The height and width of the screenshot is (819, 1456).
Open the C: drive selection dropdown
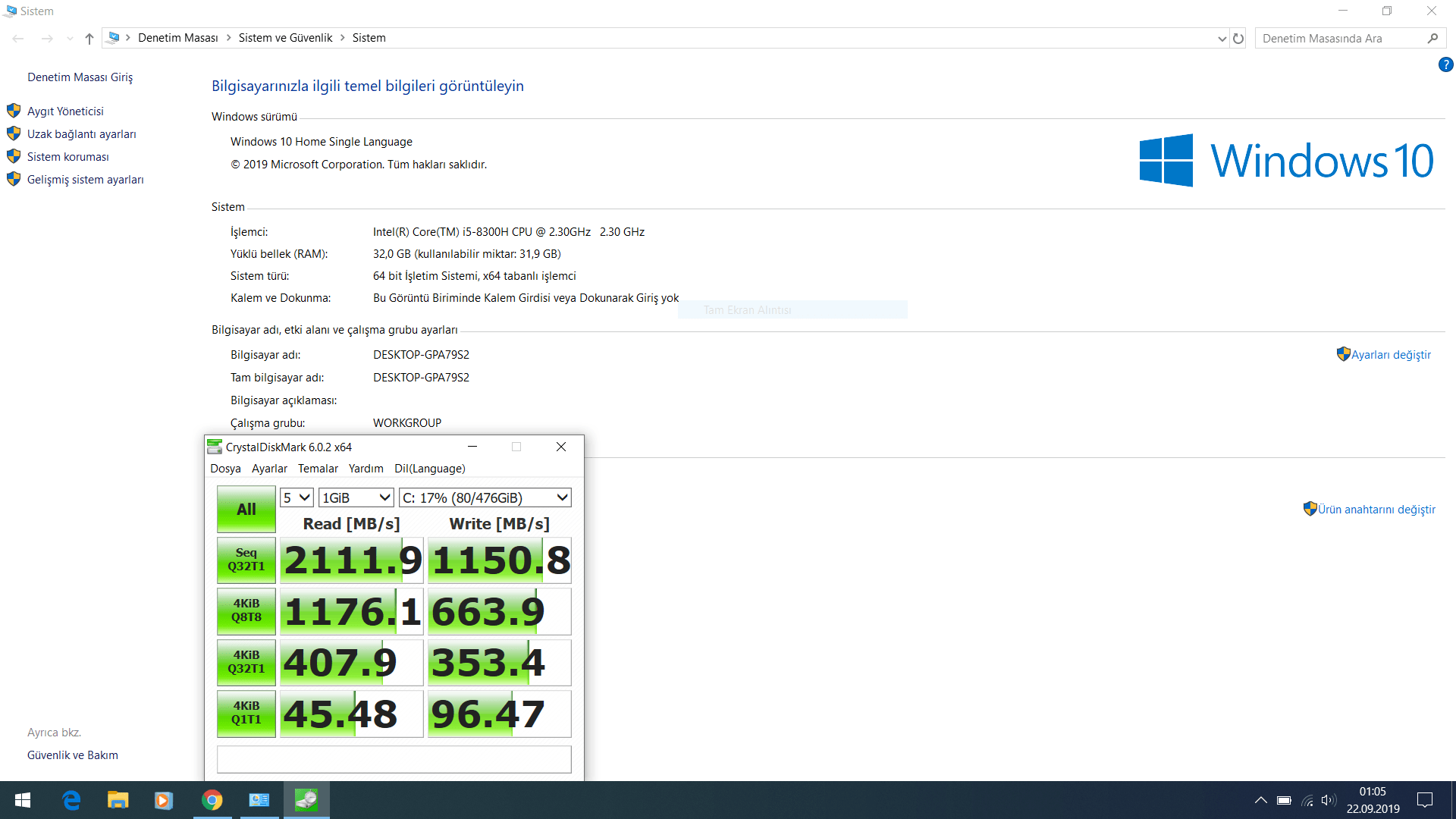pyautogui.click(x=485, y=497)
